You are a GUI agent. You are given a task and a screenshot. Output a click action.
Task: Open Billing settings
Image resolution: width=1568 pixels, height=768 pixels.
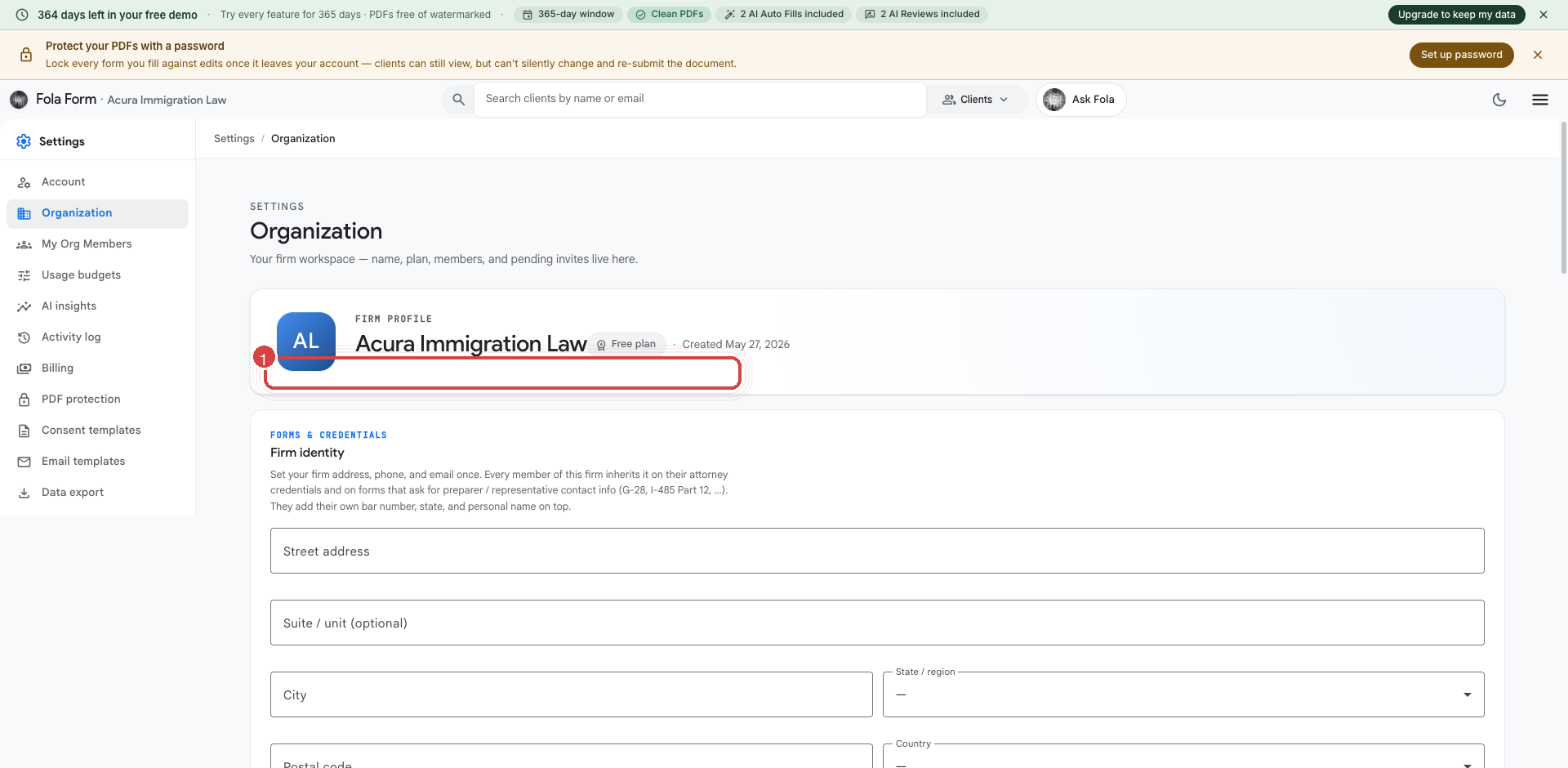97,368
